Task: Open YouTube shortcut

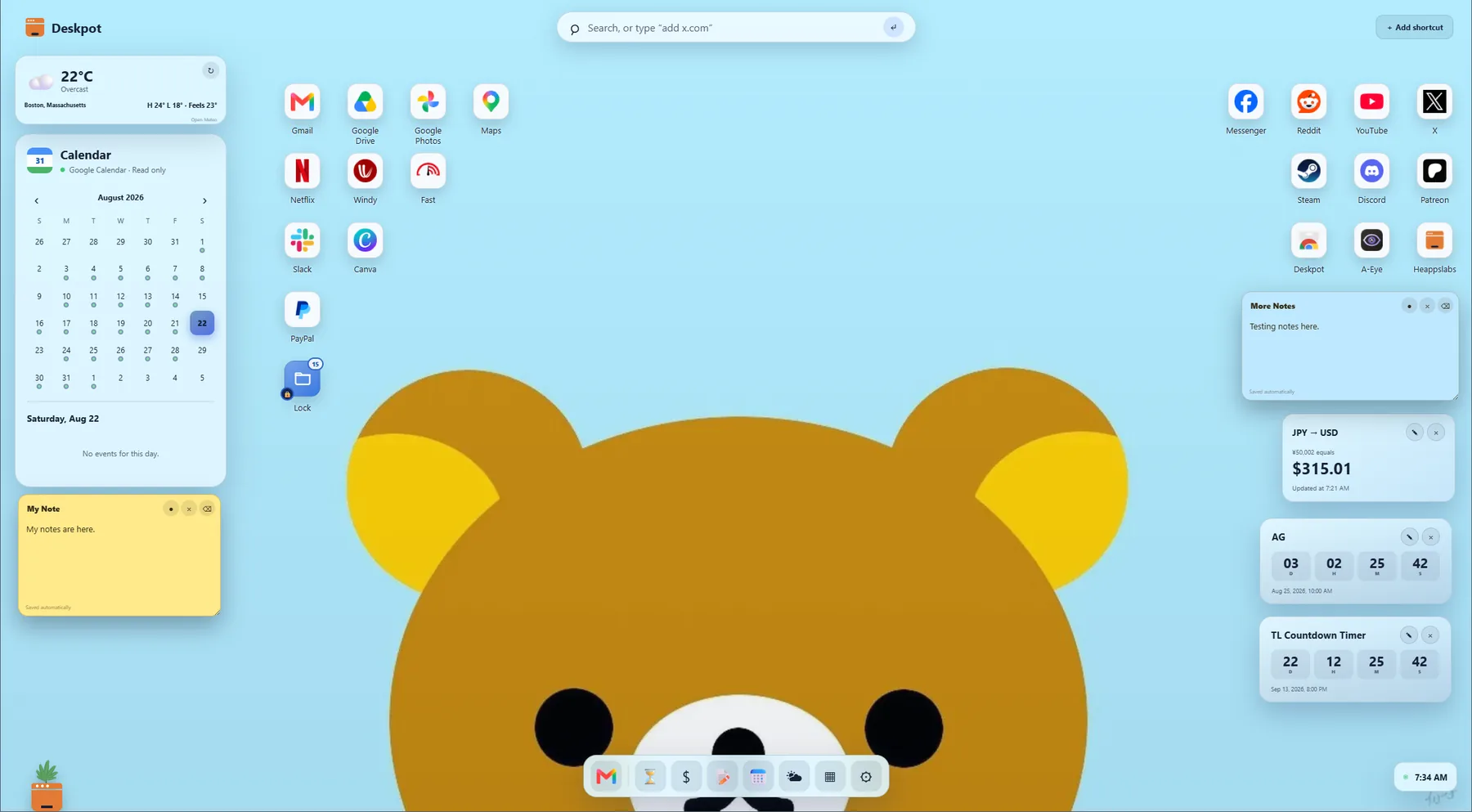Action: point(1371,102)
